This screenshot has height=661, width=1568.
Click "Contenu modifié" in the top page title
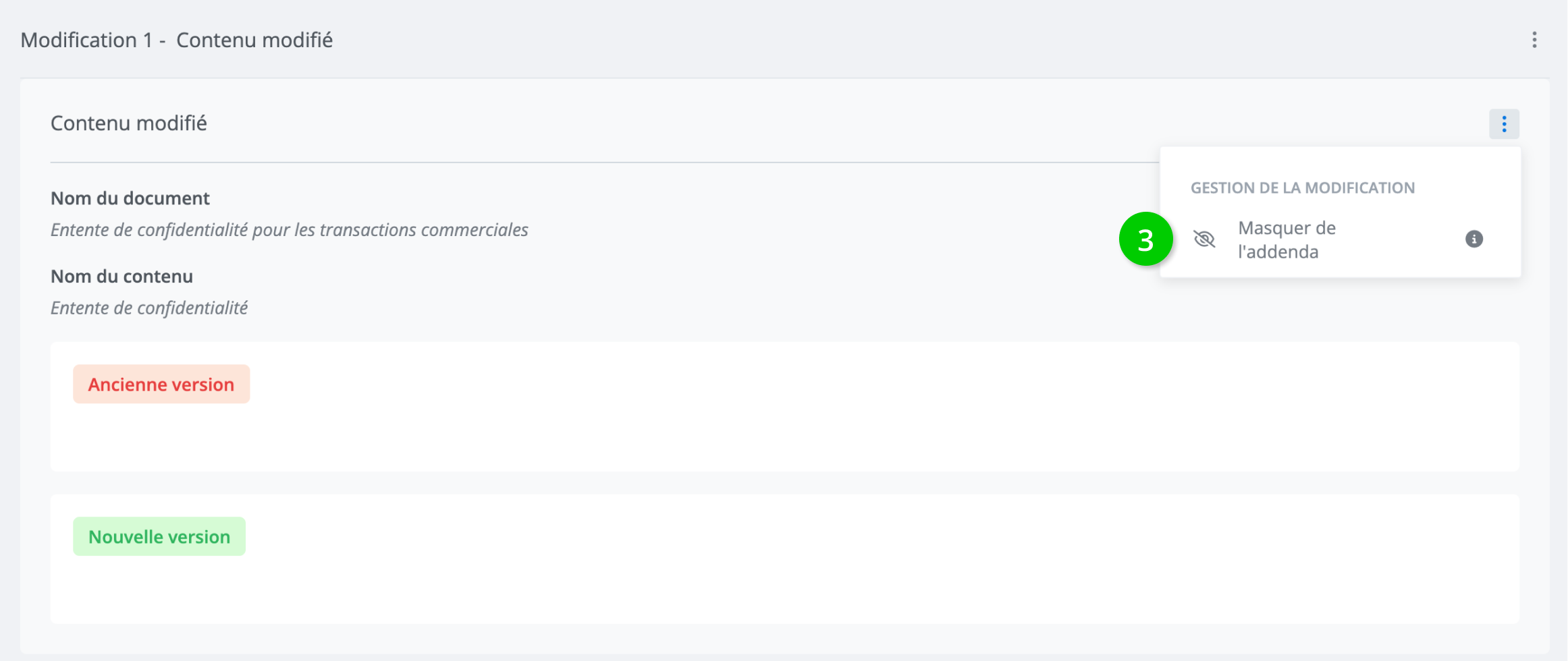(x=254, y=40)
